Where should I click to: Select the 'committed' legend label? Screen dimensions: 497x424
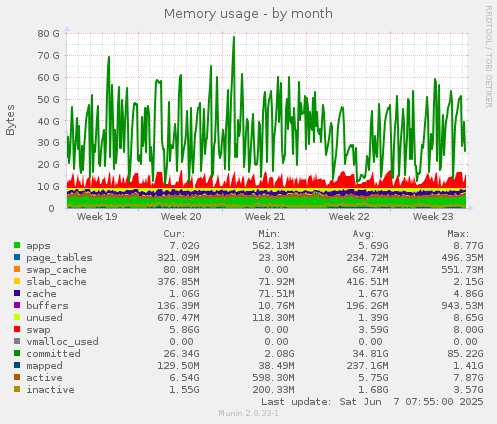click(x=53, y=354)
